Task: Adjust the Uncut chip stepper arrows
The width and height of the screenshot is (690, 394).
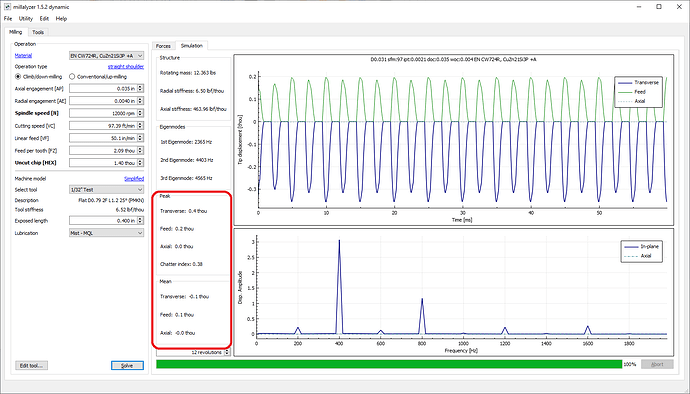Action: pyautogui.click(x=140, y=163)
